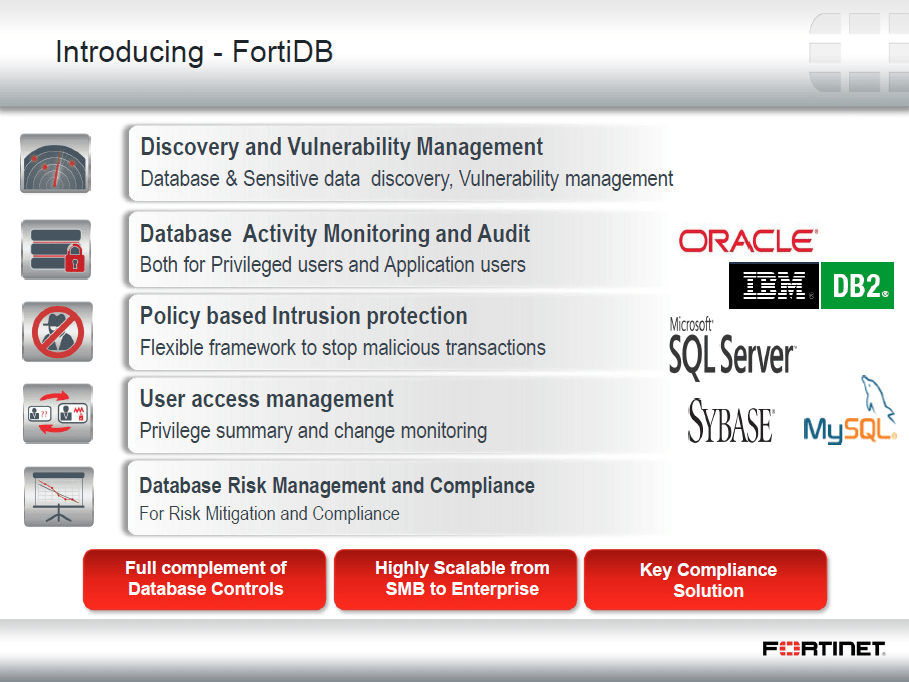Click the user access swap icon
This screenshot has height=682, width=909.
coord(56,414)
